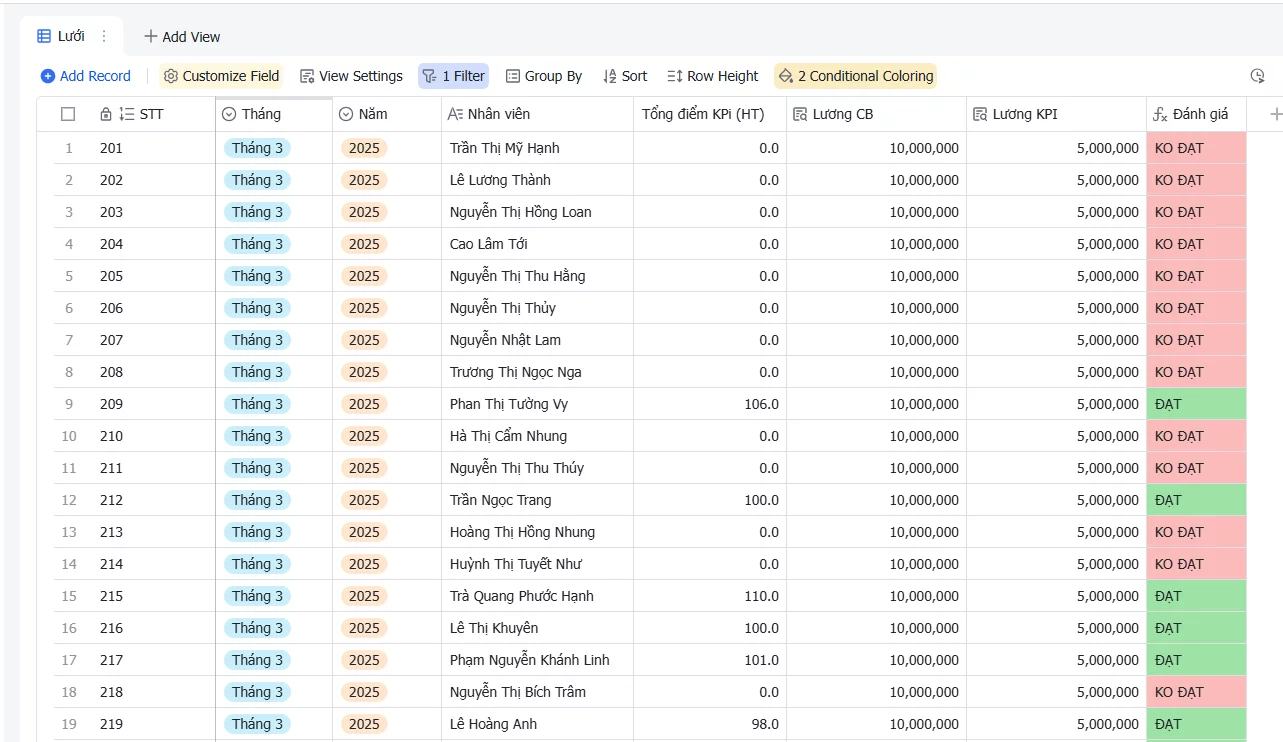Click KPI score 98.0 cell
The width and height of the screenshot is (1283, 742).
(710, 724)
